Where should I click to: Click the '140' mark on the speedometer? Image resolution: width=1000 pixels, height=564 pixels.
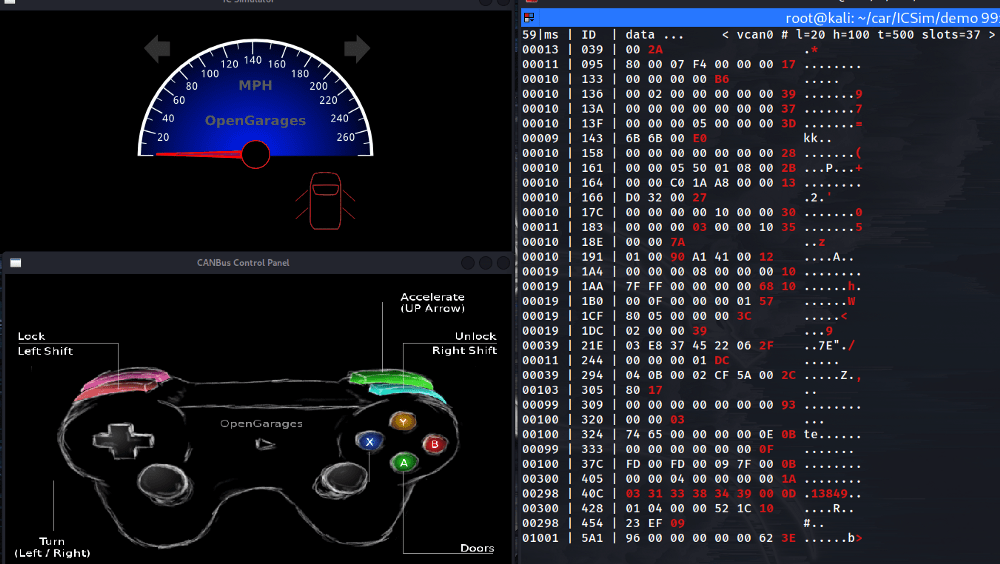[253, 60]
